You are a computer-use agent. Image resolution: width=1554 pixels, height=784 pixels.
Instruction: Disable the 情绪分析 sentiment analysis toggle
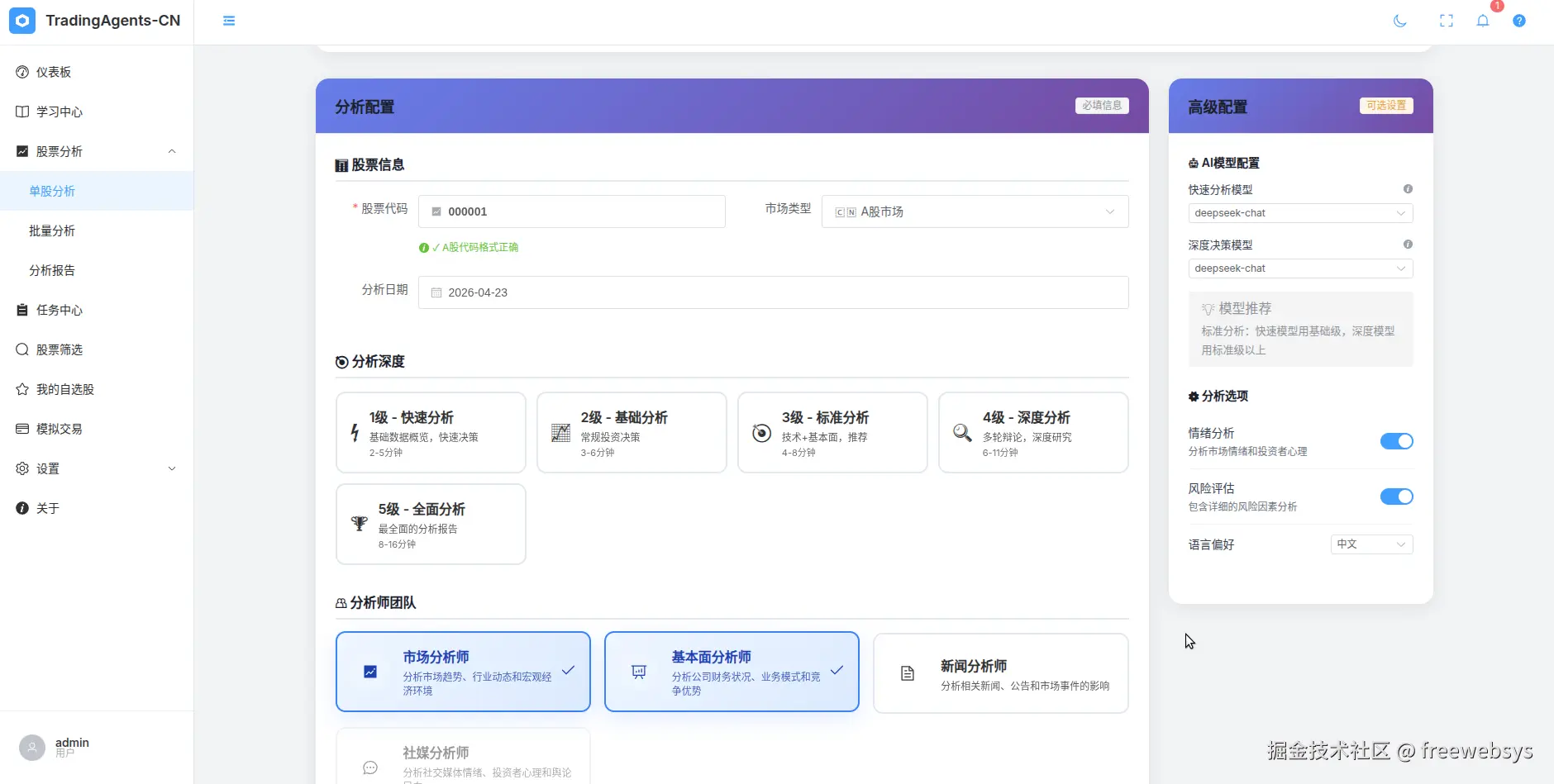tap(1396, 441)
